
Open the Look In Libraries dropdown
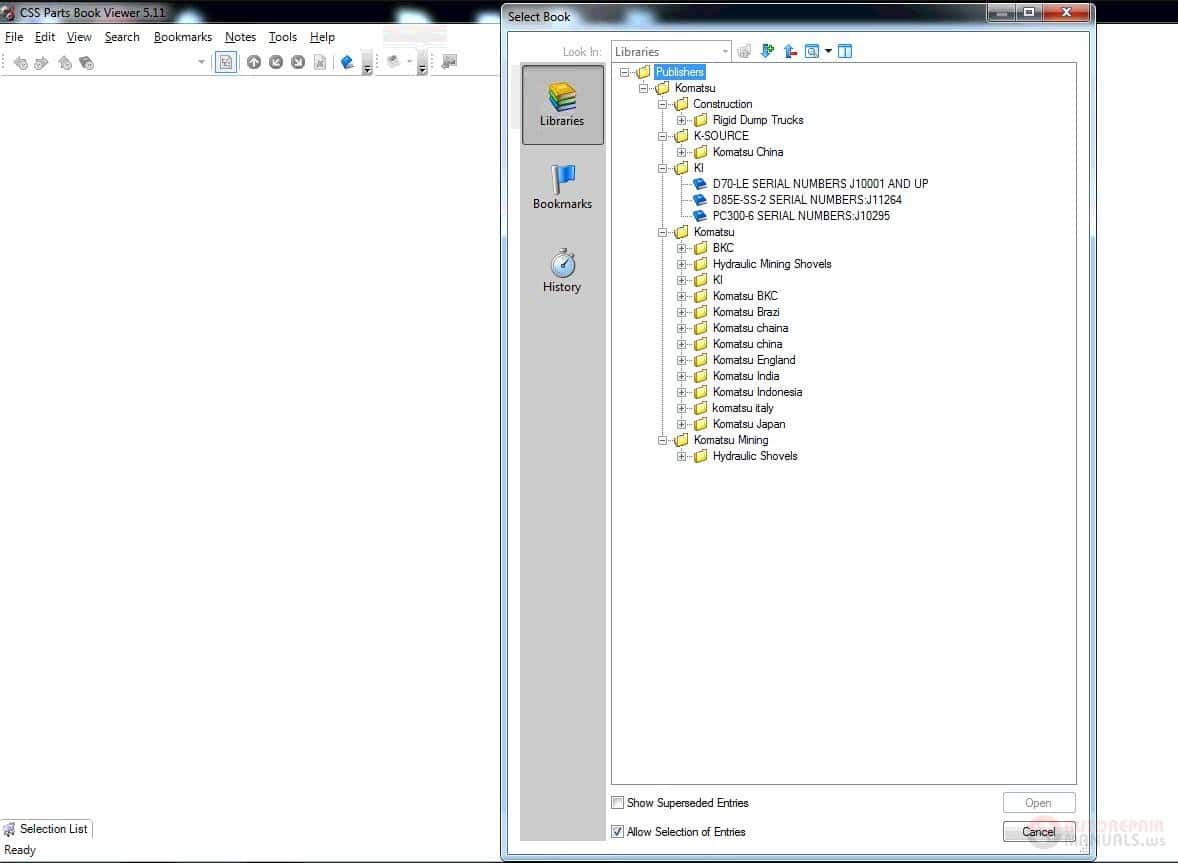point(671,51)
